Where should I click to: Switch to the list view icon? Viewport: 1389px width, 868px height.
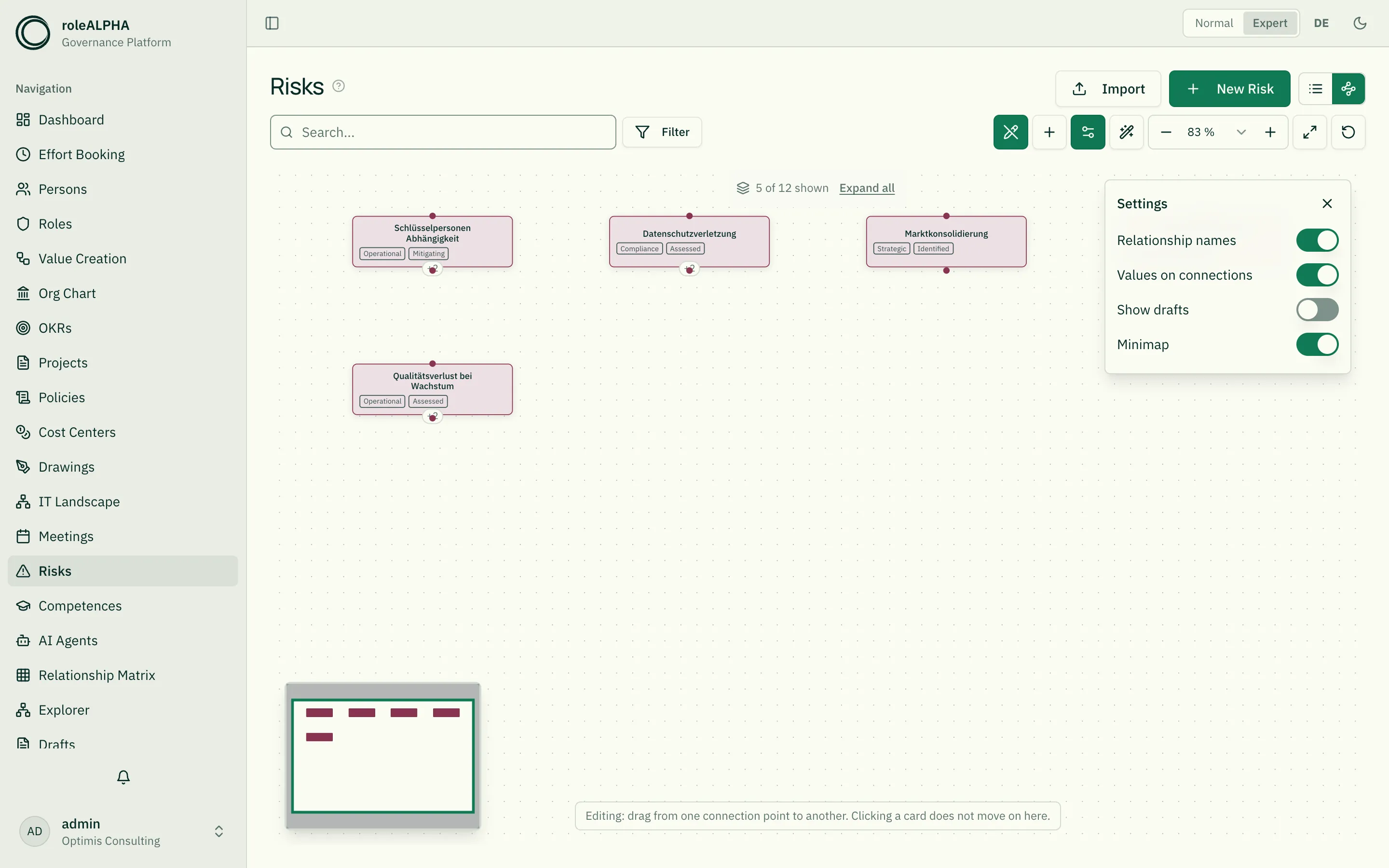[1316, 89]
